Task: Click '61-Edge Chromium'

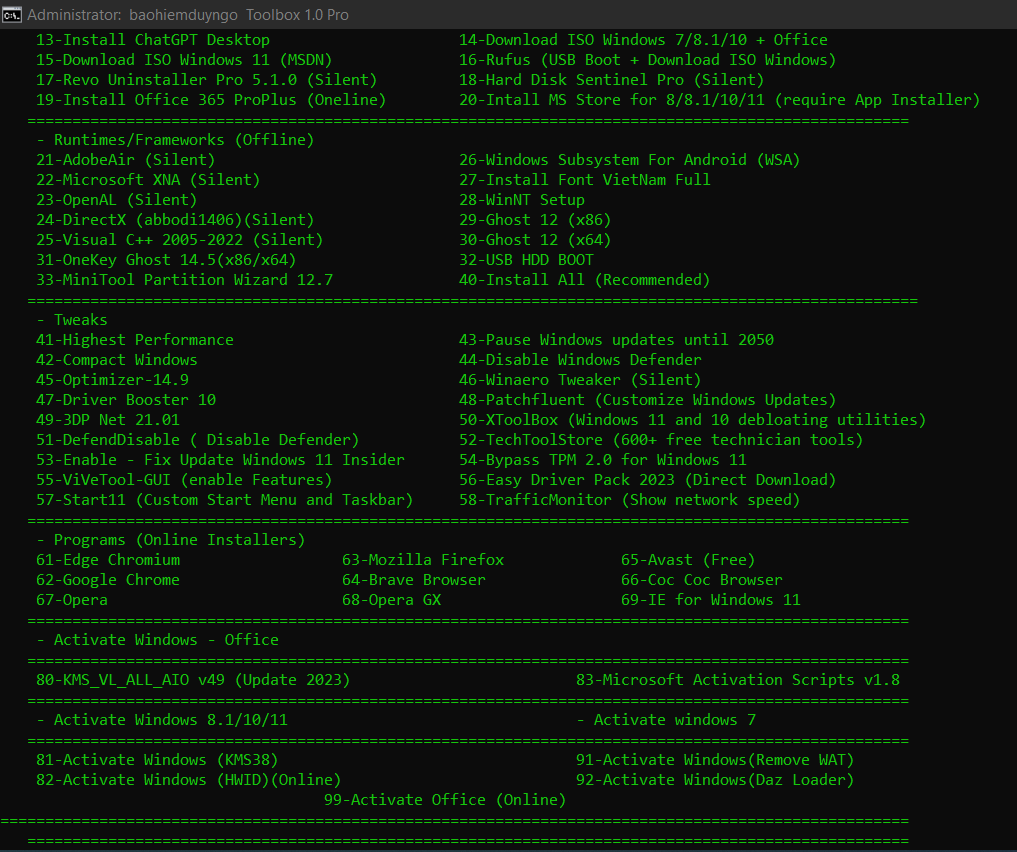Action: 108,560
